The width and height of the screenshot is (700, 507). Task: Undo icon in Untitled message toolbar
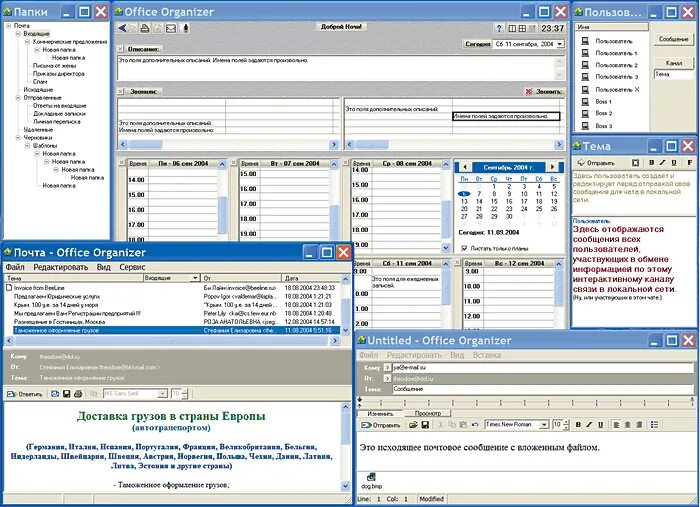point(475,425)
